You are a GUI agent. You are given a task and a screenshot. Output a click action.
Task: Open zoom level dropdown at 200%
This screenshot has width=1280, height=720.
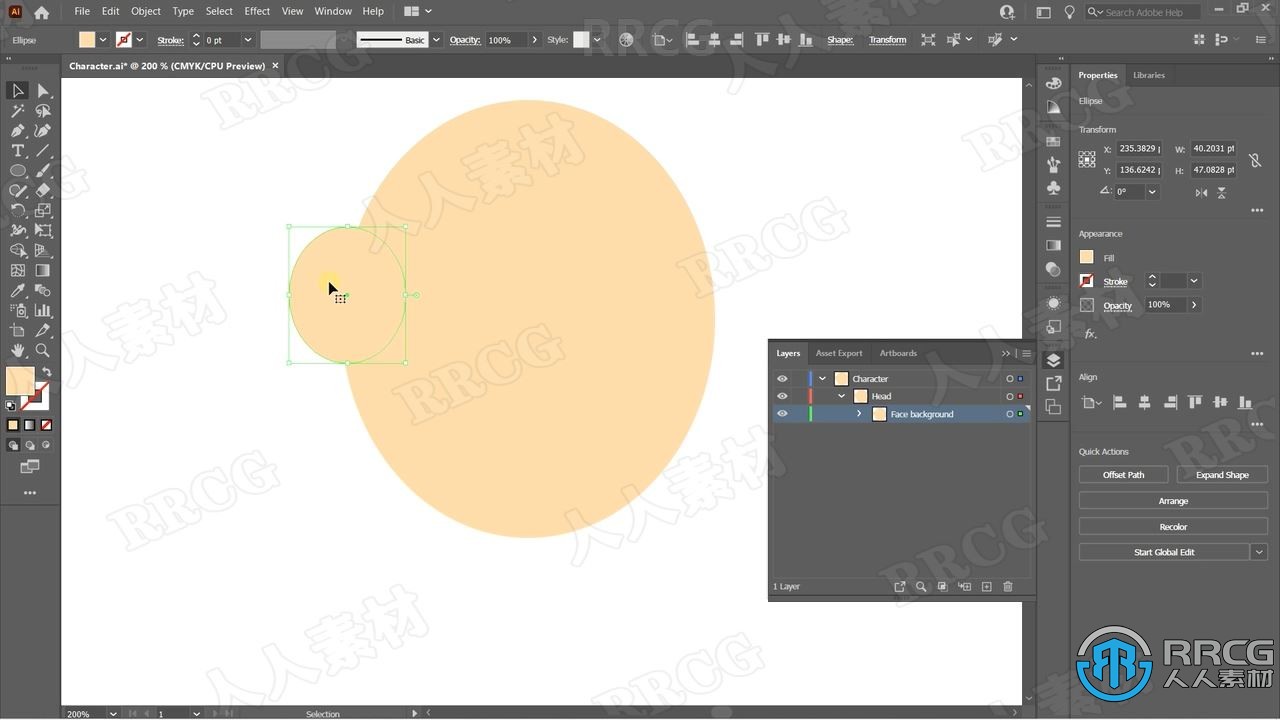pyautogui.click(x=113, y=714)
